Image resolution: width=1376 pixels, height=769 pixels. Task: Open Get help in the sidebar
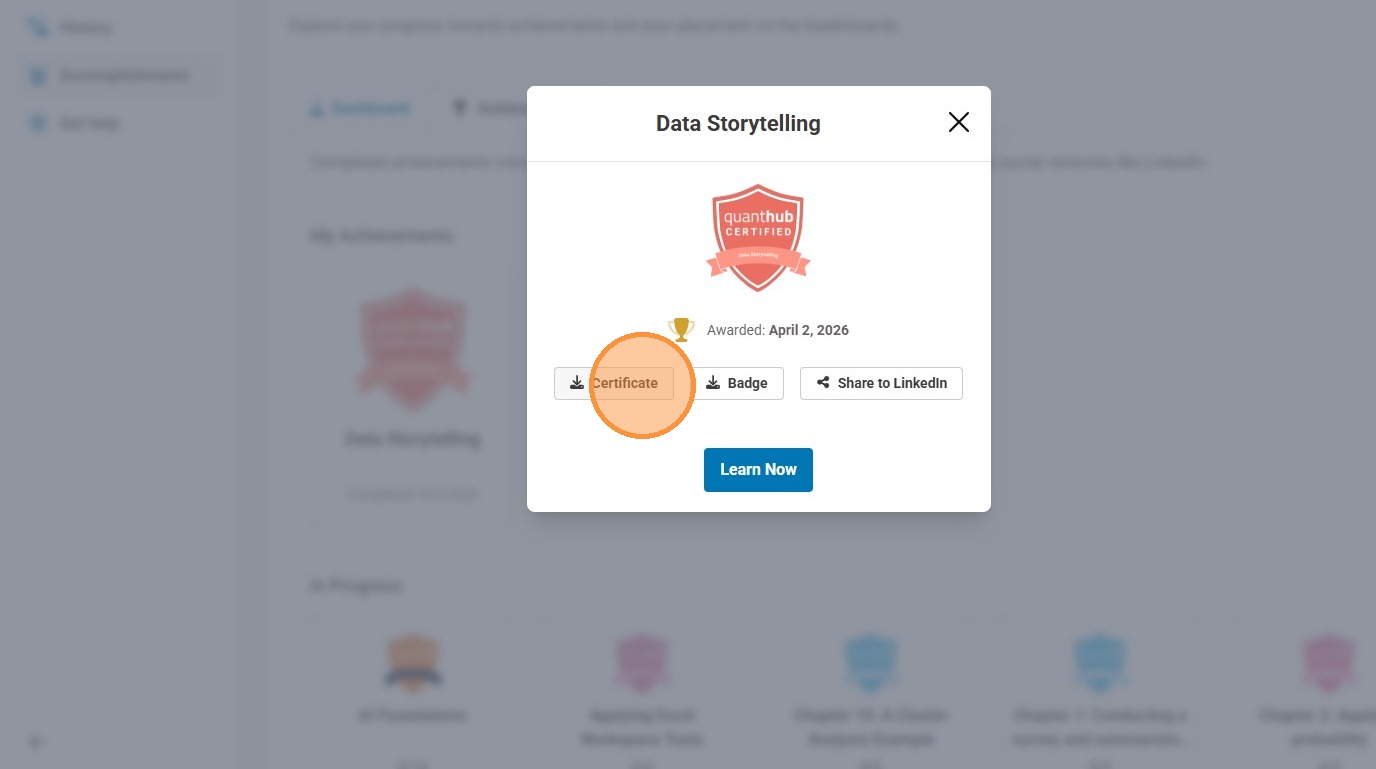[x=88, y=124]
